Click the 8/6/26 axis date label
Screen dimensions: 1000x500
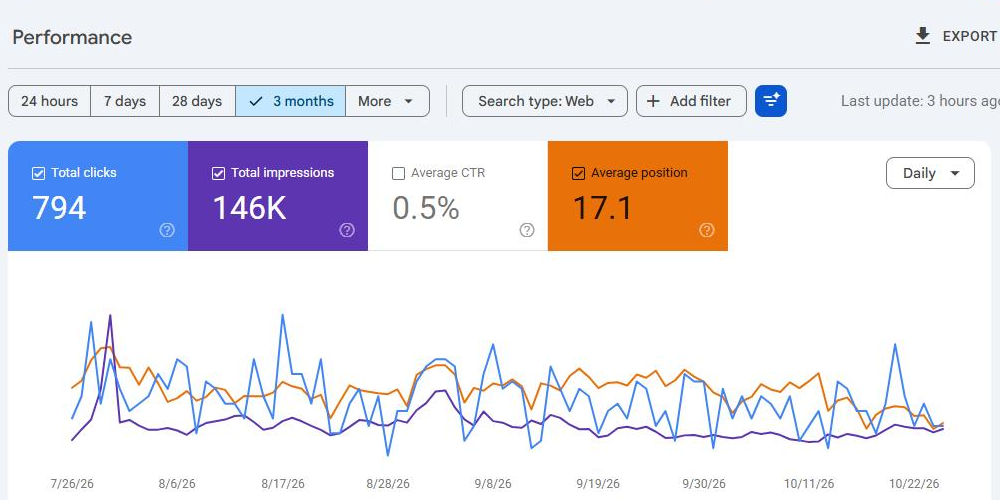pyautogui.click(x=177, y=484)
